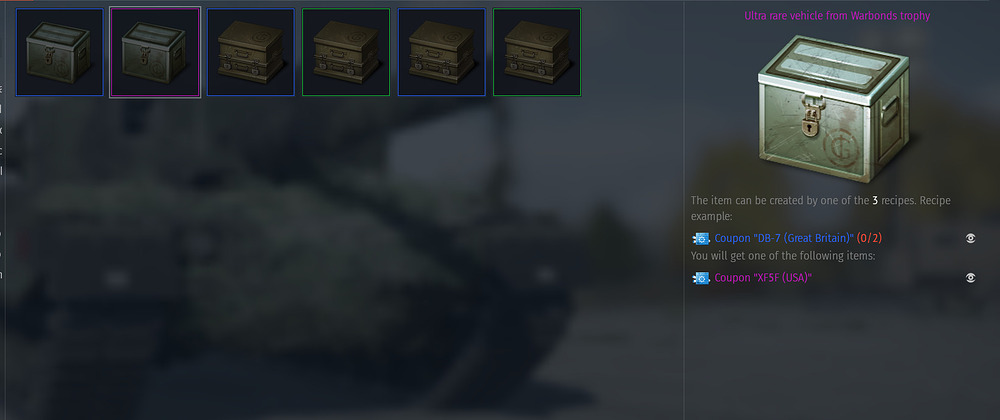Viewport: 1000px width, 420px height.
Task: Select the first silver crate with blue border
Action: pos(59,52)
